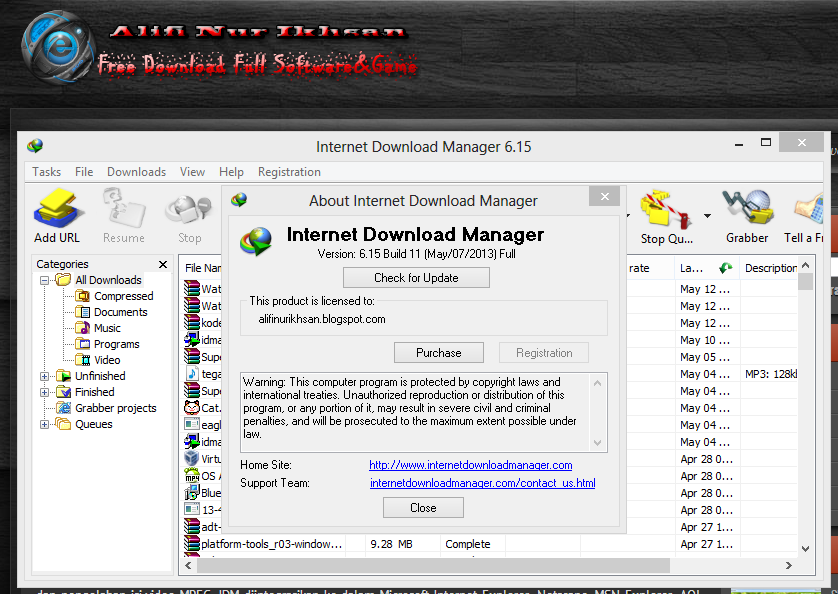Open the File menu
Viewport: 838px width, 594px height.
click(x=84, y=172)
